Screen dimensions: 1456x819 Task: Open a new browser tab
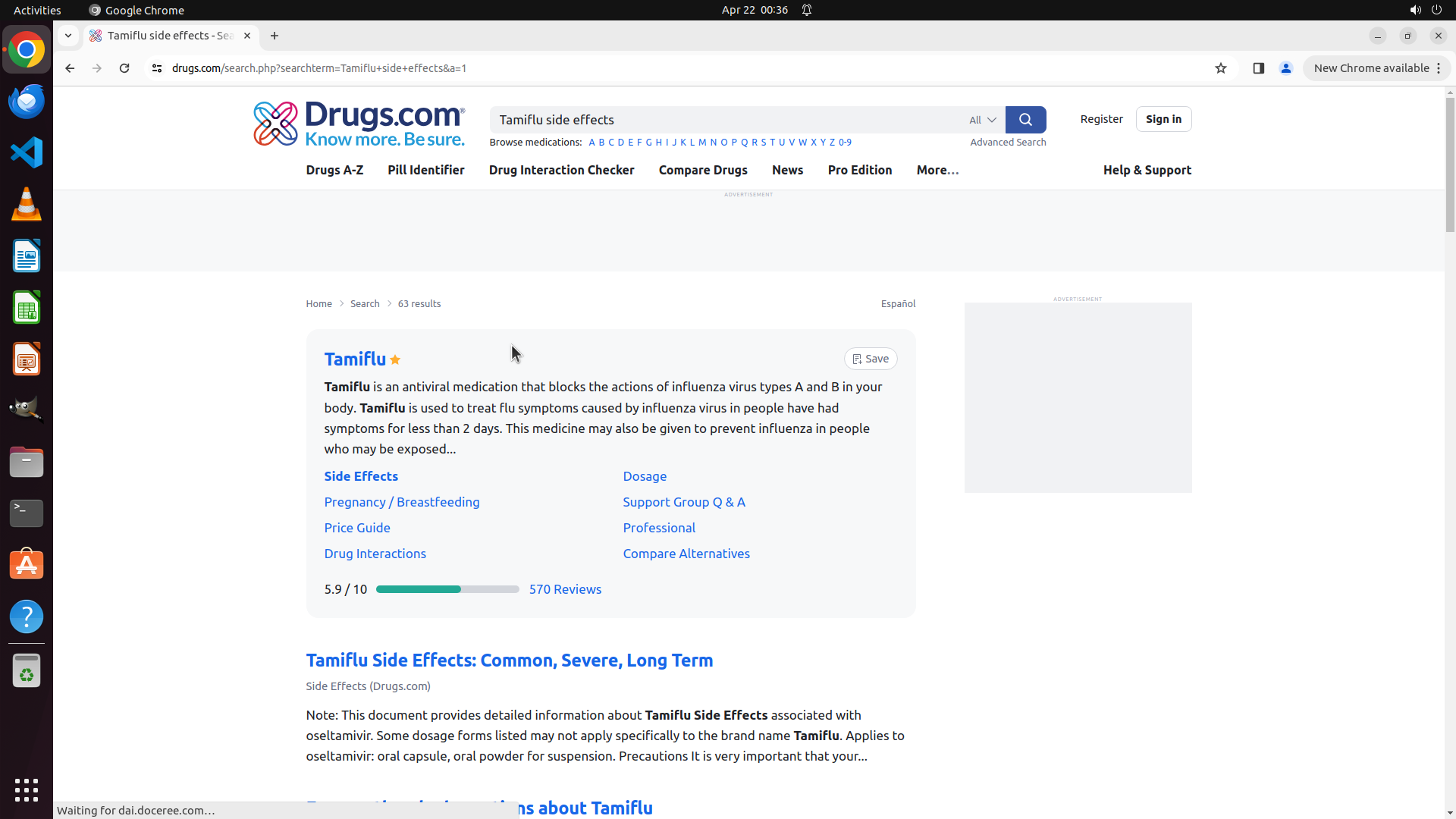pos(275,36)
